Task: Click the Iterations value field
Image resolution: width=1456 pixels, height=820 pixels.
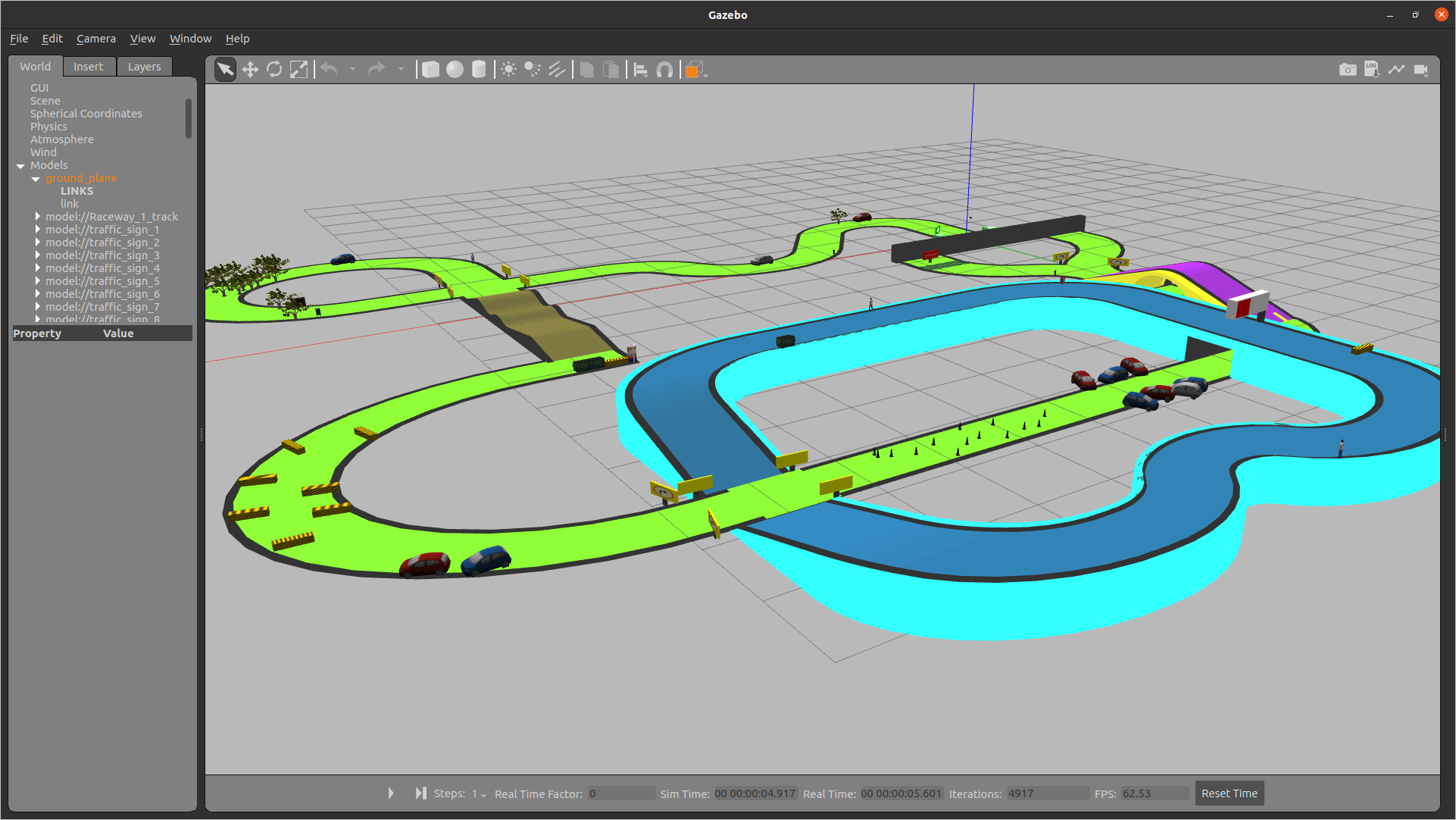Action: pyautogui.click(x=1047, y=793)
